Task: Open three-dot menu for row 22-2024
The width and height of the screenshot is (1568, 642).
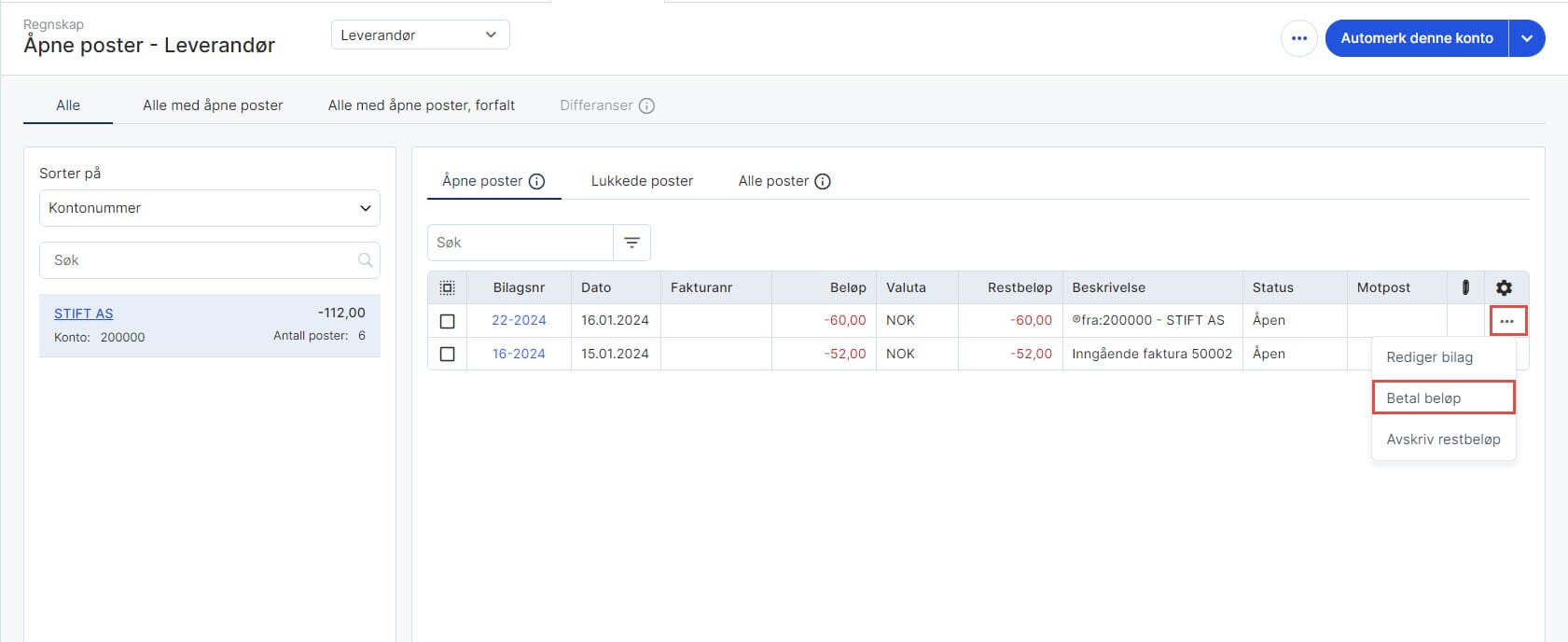Action: (x=1506, y=321)
